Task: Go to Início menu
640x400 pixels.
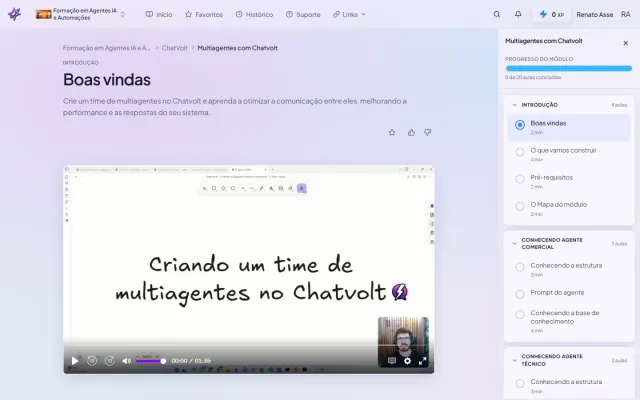Action: (159, 14)
